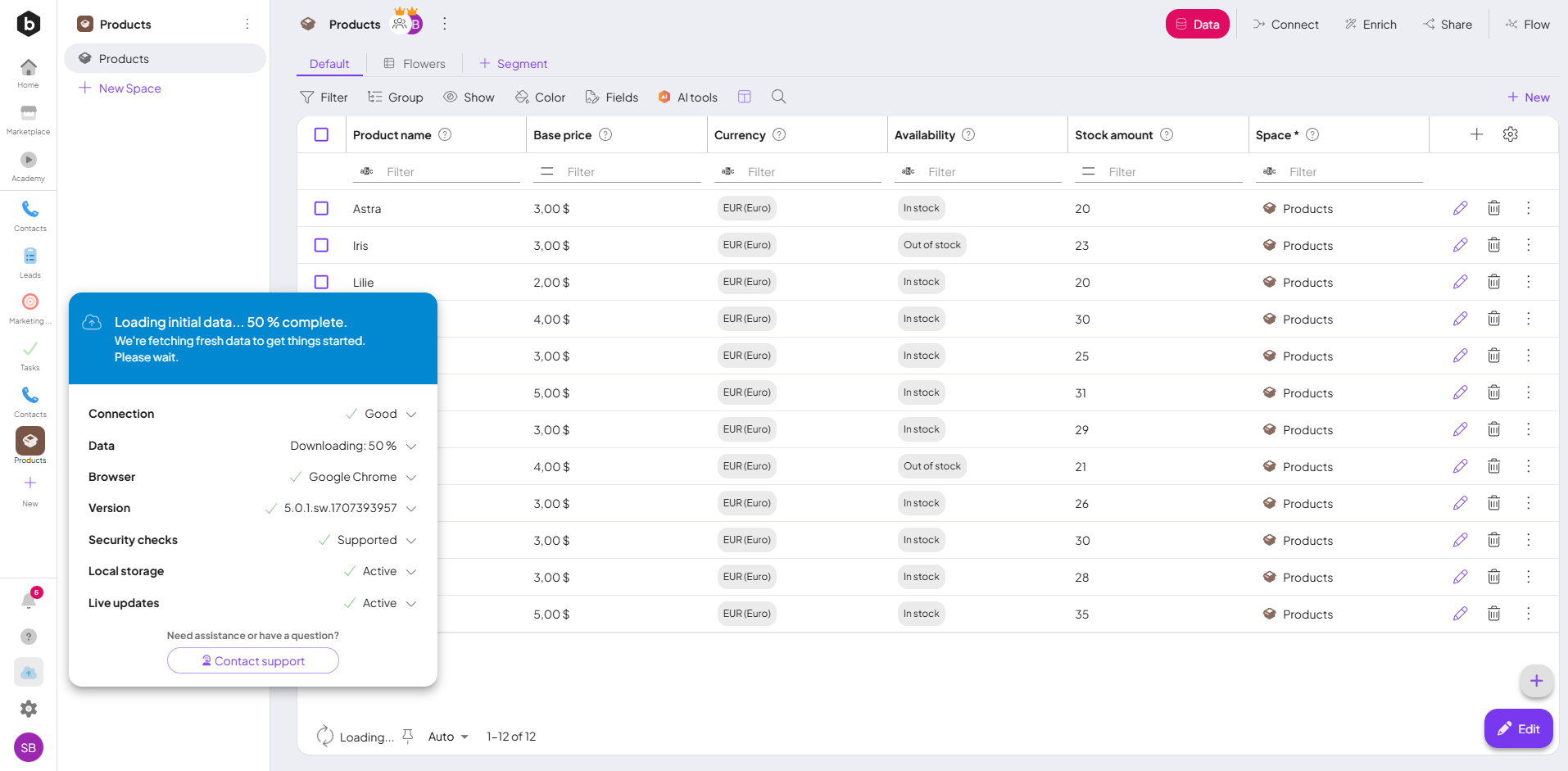Select the Astra row checkbox

(x=321, y=208)
